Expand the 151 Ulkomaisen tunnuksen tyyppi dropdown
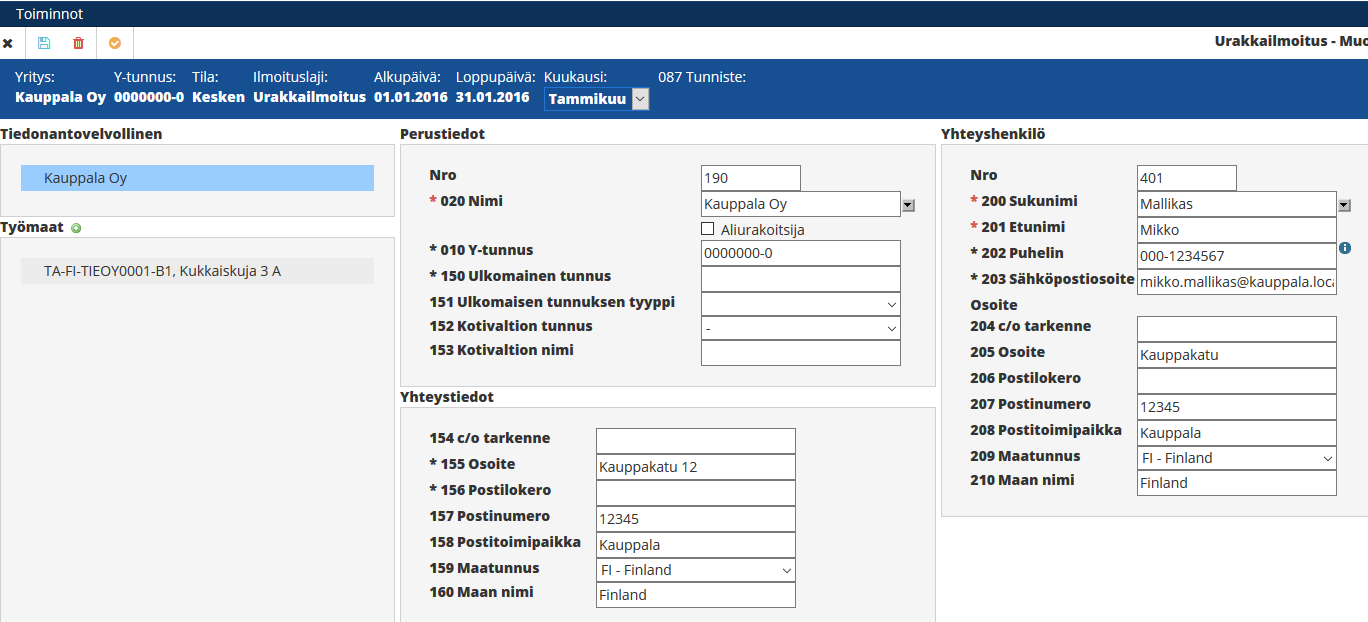 click(800, 304)
